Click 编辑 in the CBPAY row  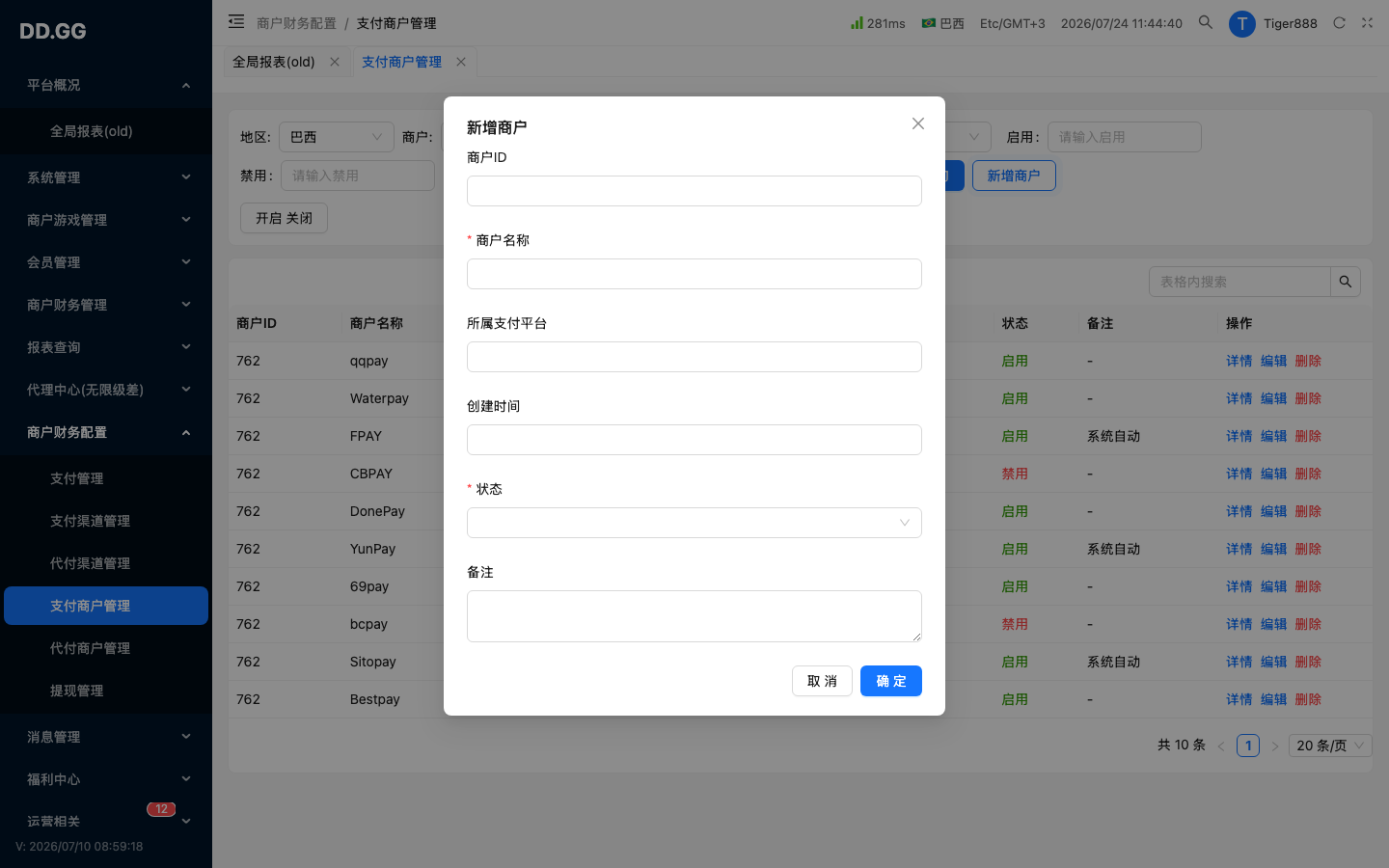tap(1273, 474)
